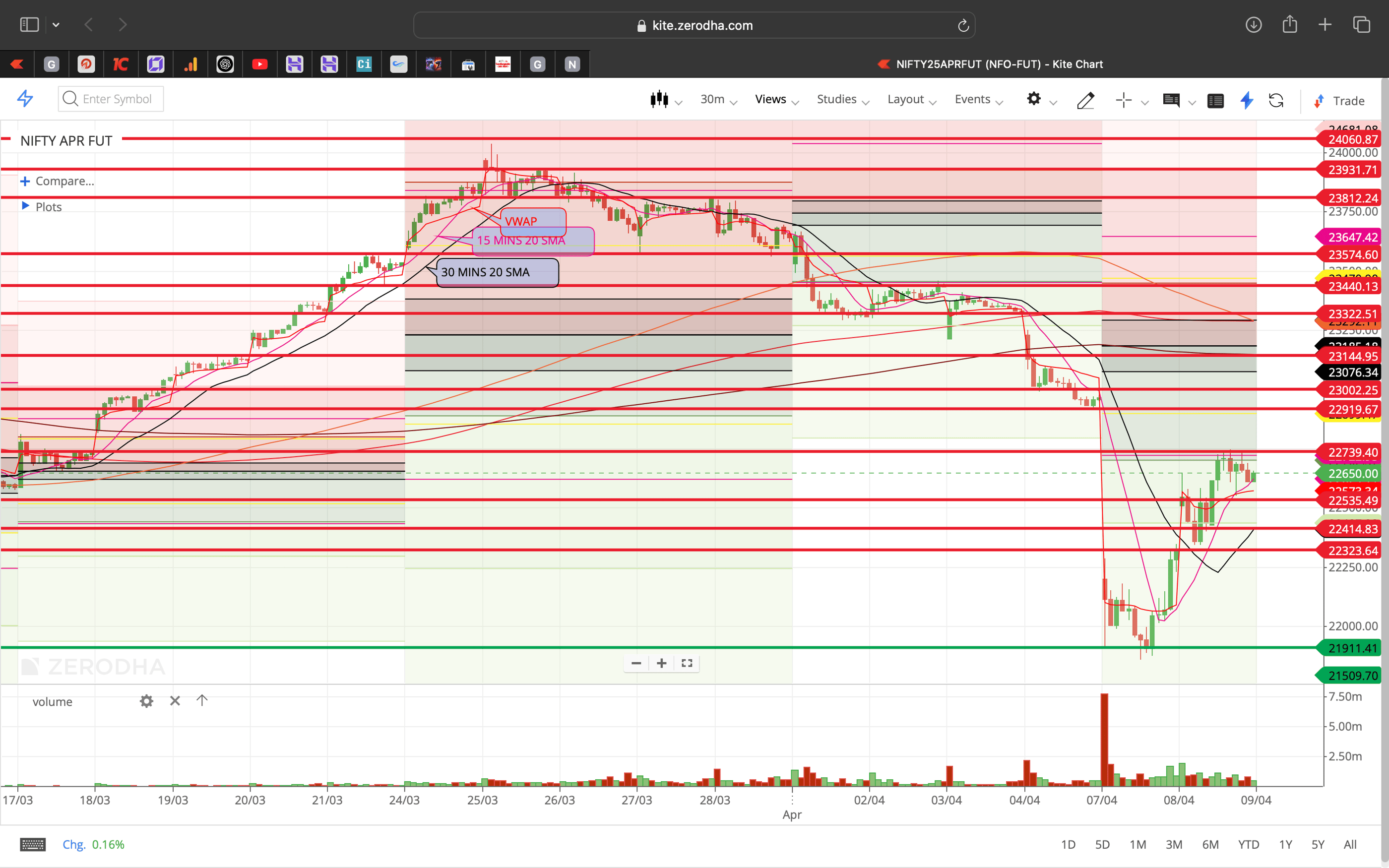Click the keyboard shortcuts icon bottom left

tap(33, 844)
